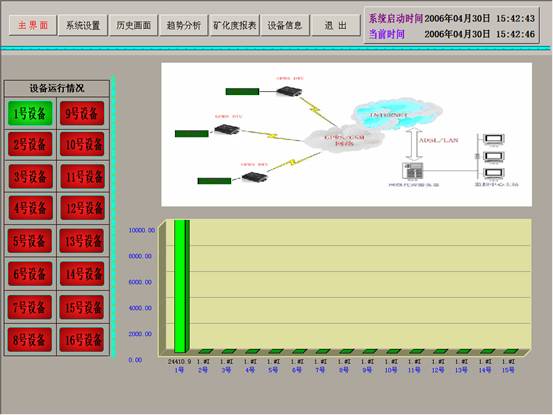Click the server icon below ADSL/LAN arrow
The image size is (553, 415).
tap(413, 171)
